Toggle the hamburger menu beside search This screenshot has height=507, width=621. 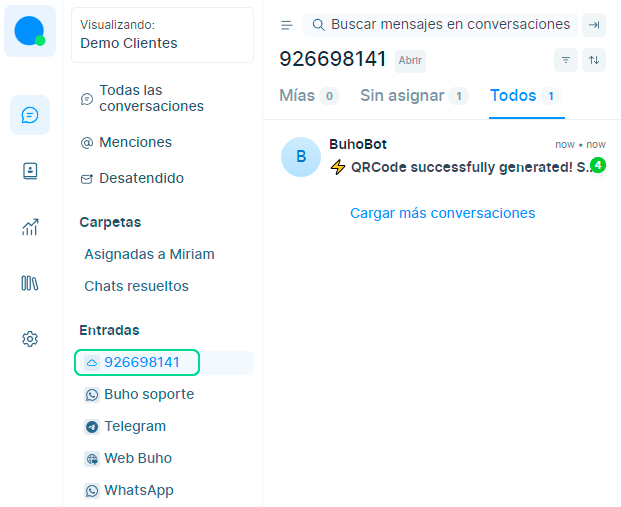(287, 25)
